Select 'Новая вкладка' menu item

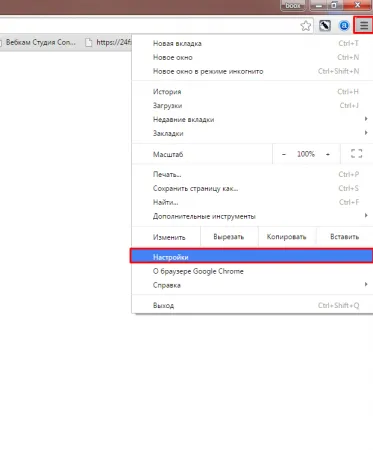[x=252, y=43]
